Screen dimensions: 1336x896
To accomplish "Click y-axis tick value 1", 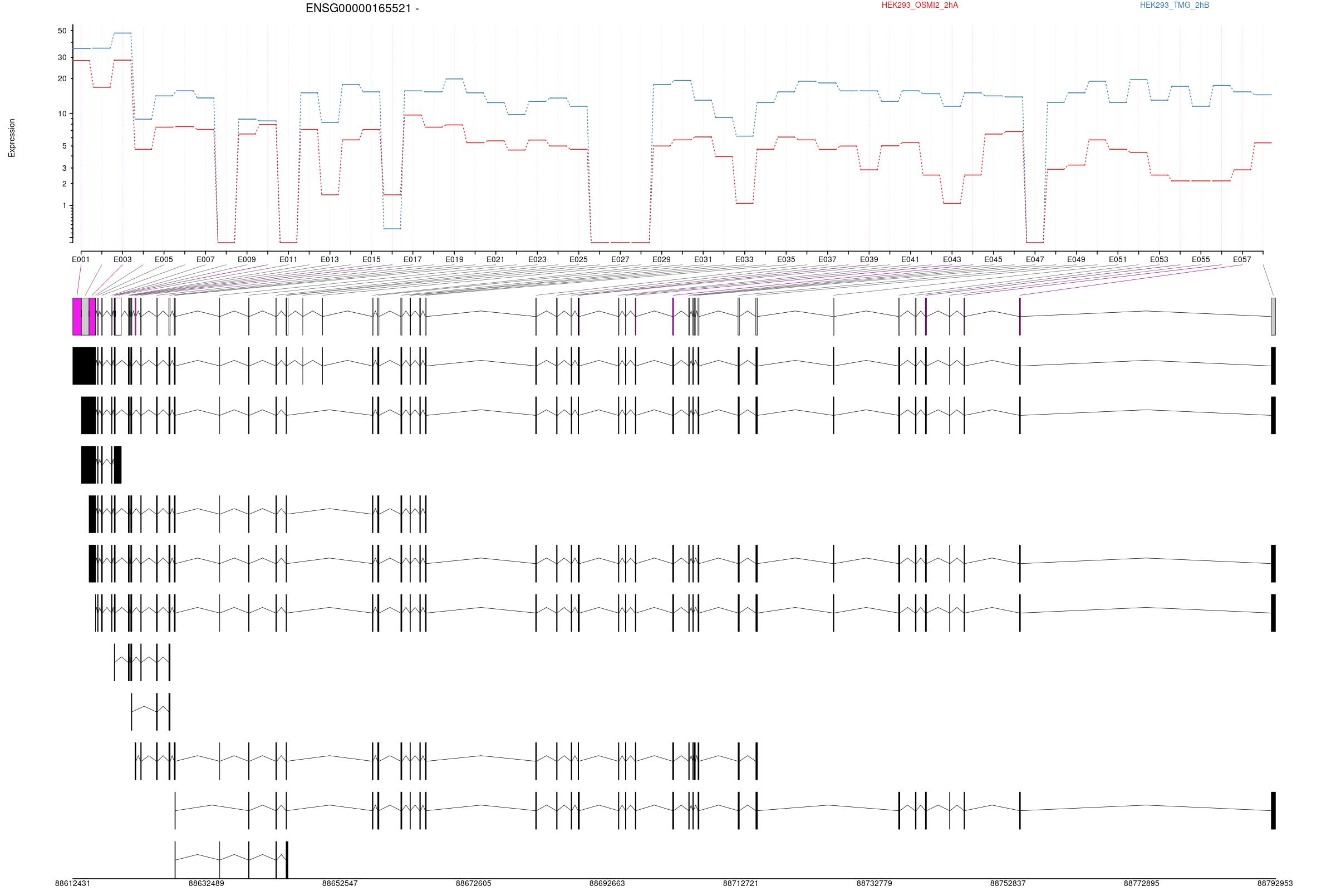I will pos(64,205).
